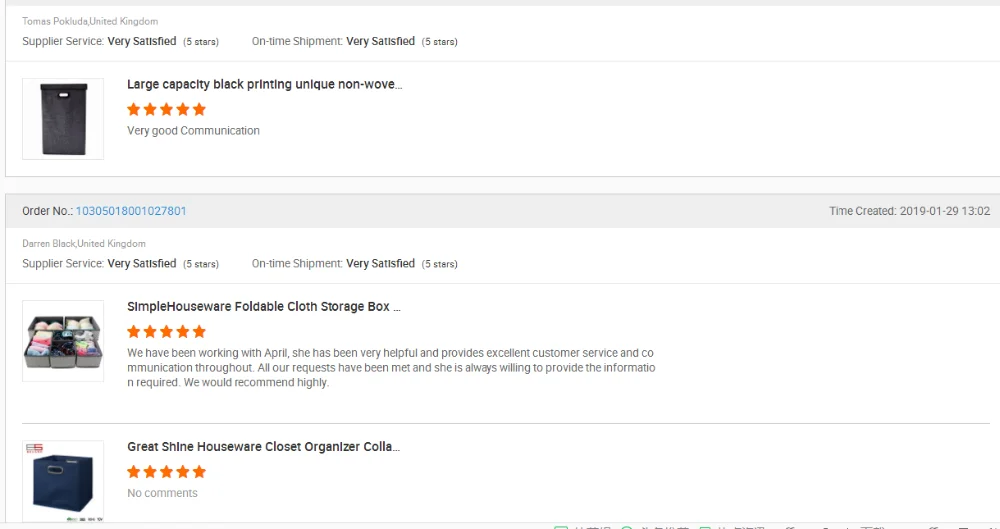Click the "No comments" review text
This screenshot has height=529, width=1000.
(162, 493)
